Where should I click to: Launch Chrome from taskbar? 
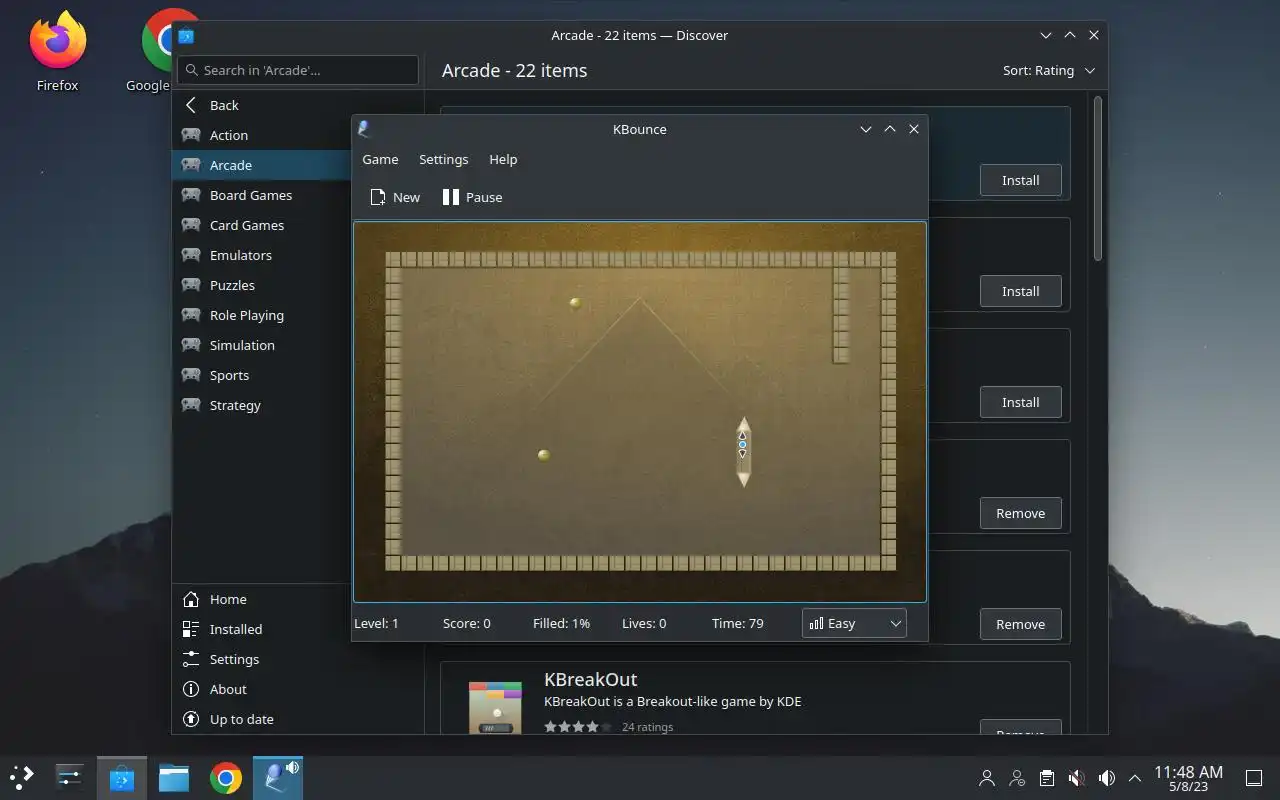226,777
